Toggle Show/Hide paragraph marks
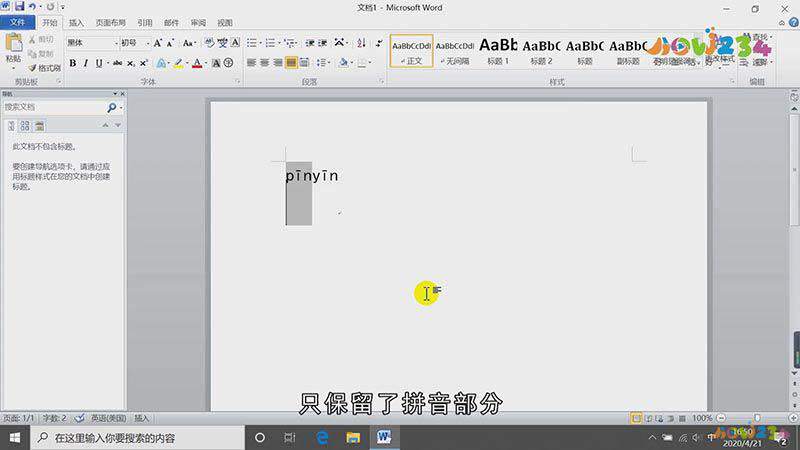 coord(379,43)
